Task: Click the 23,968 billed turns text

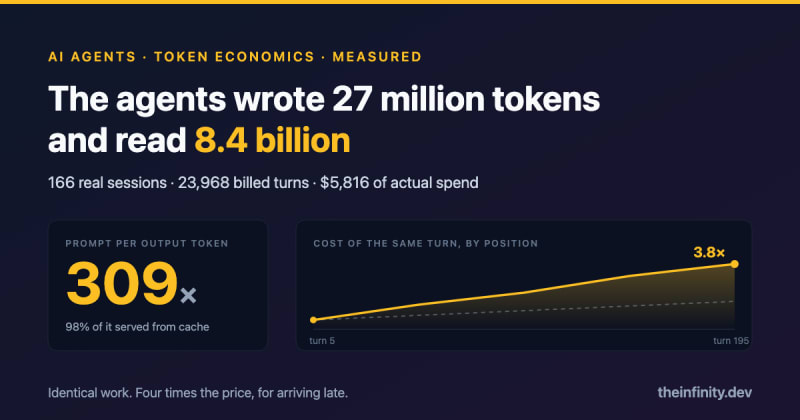Action: [x=243, y=183]
